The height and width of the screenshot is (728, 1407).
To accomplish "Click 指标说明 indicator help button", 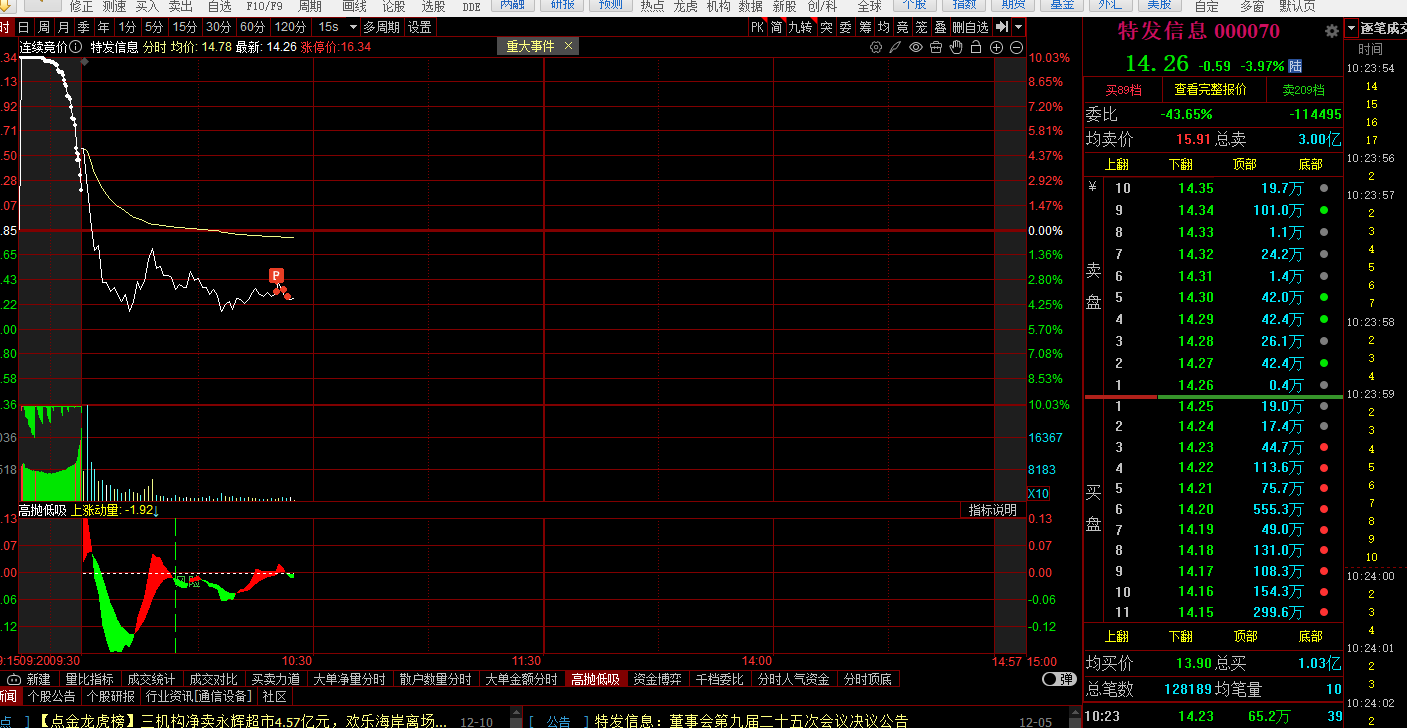I will 992,510.
